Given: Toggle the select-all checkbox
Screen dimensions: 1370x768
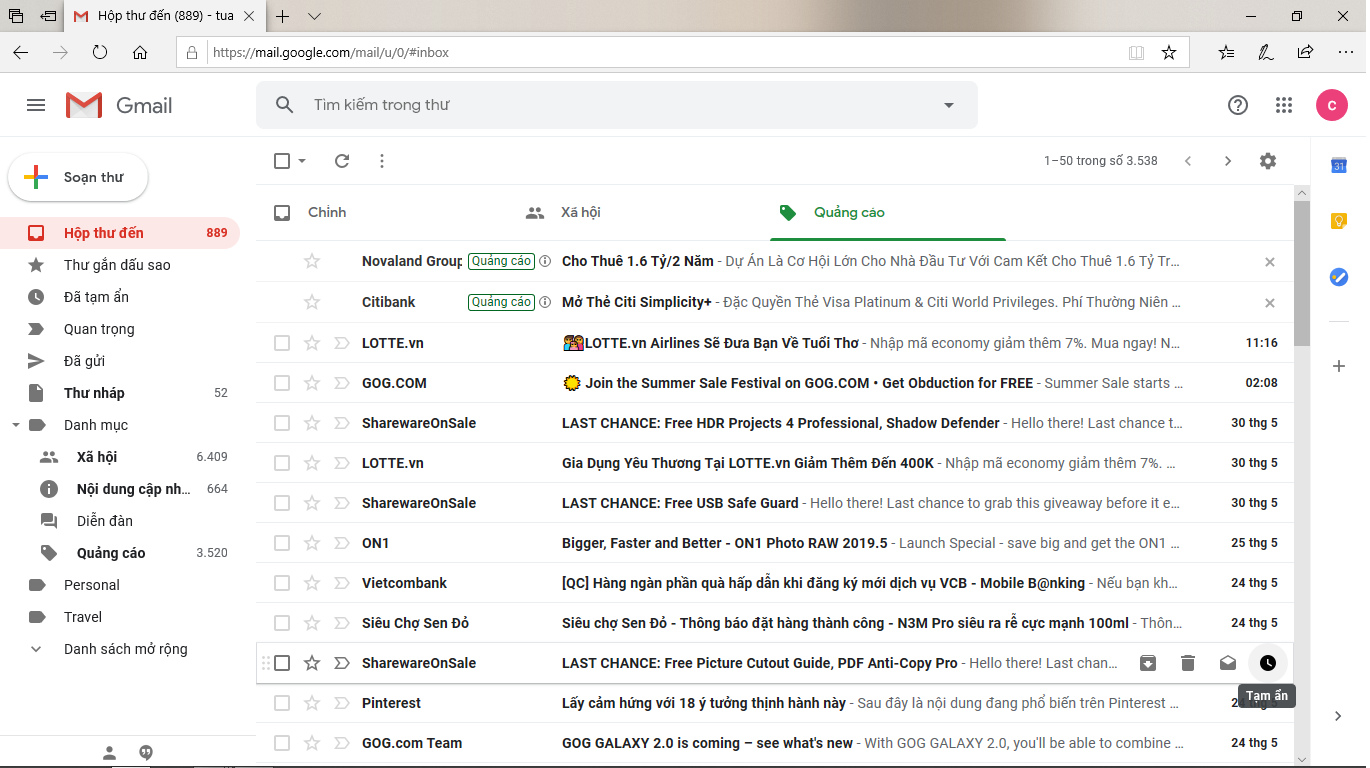Looking at the screenshot, I should click(282, 161).
